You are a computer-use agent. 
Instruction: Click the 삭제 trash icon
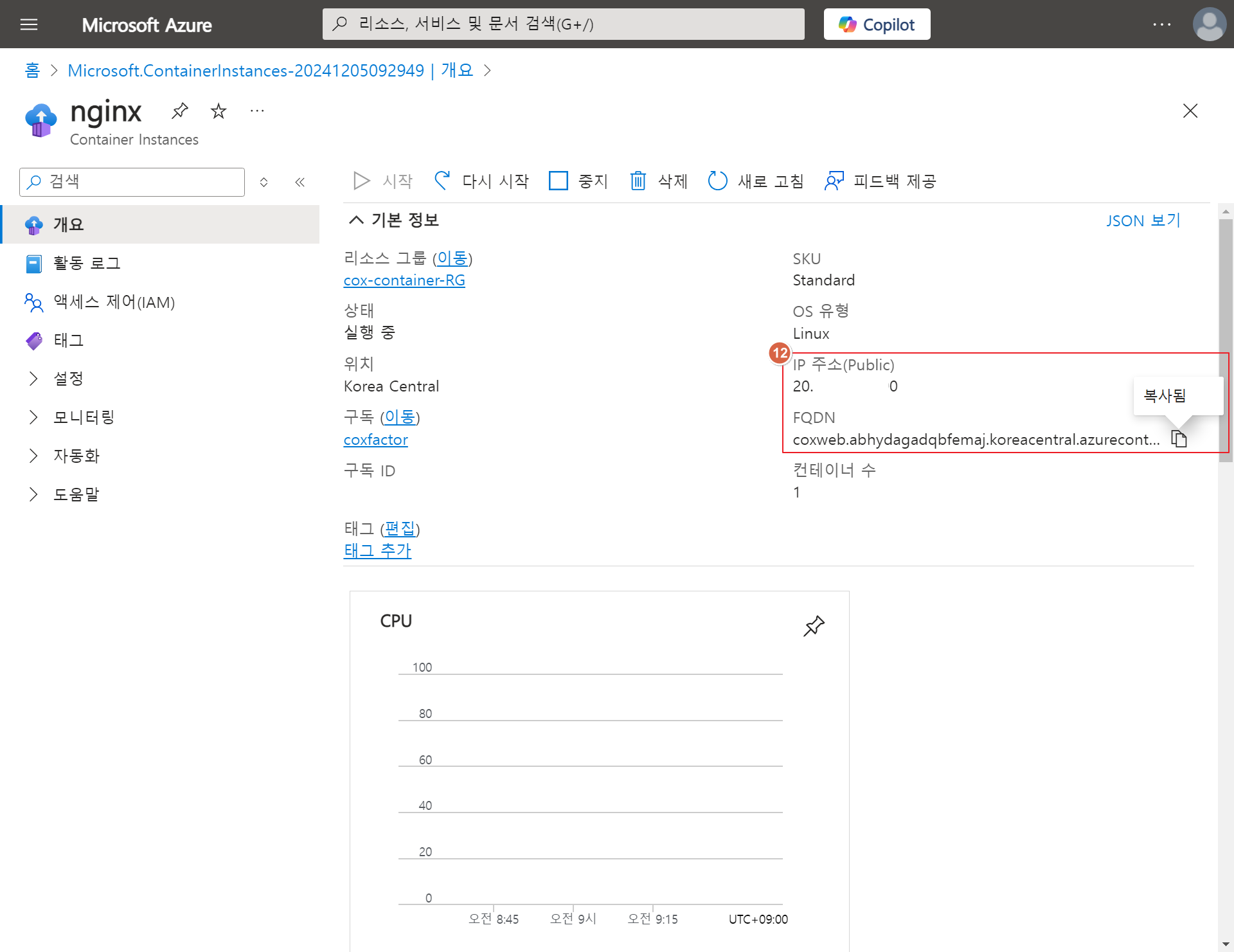click(638, 181)
